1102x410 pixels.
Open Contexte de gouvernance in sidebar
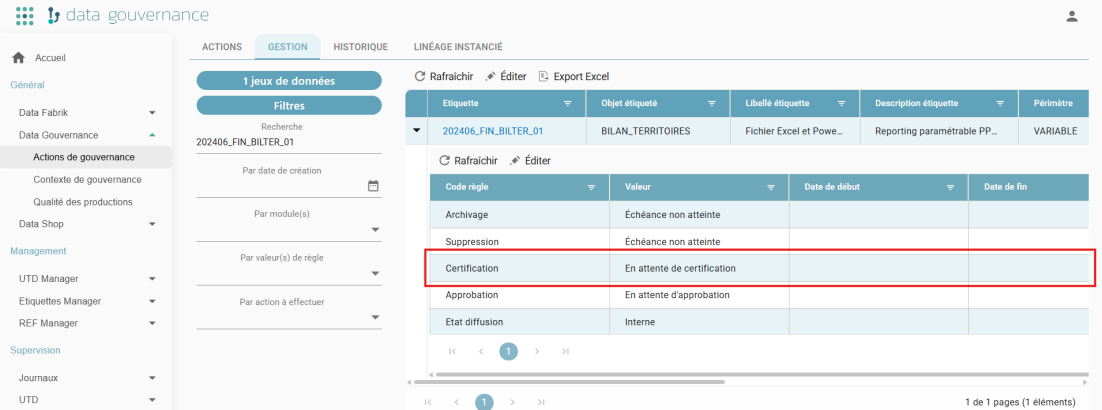pyautogui.click(x=86, y=179)
